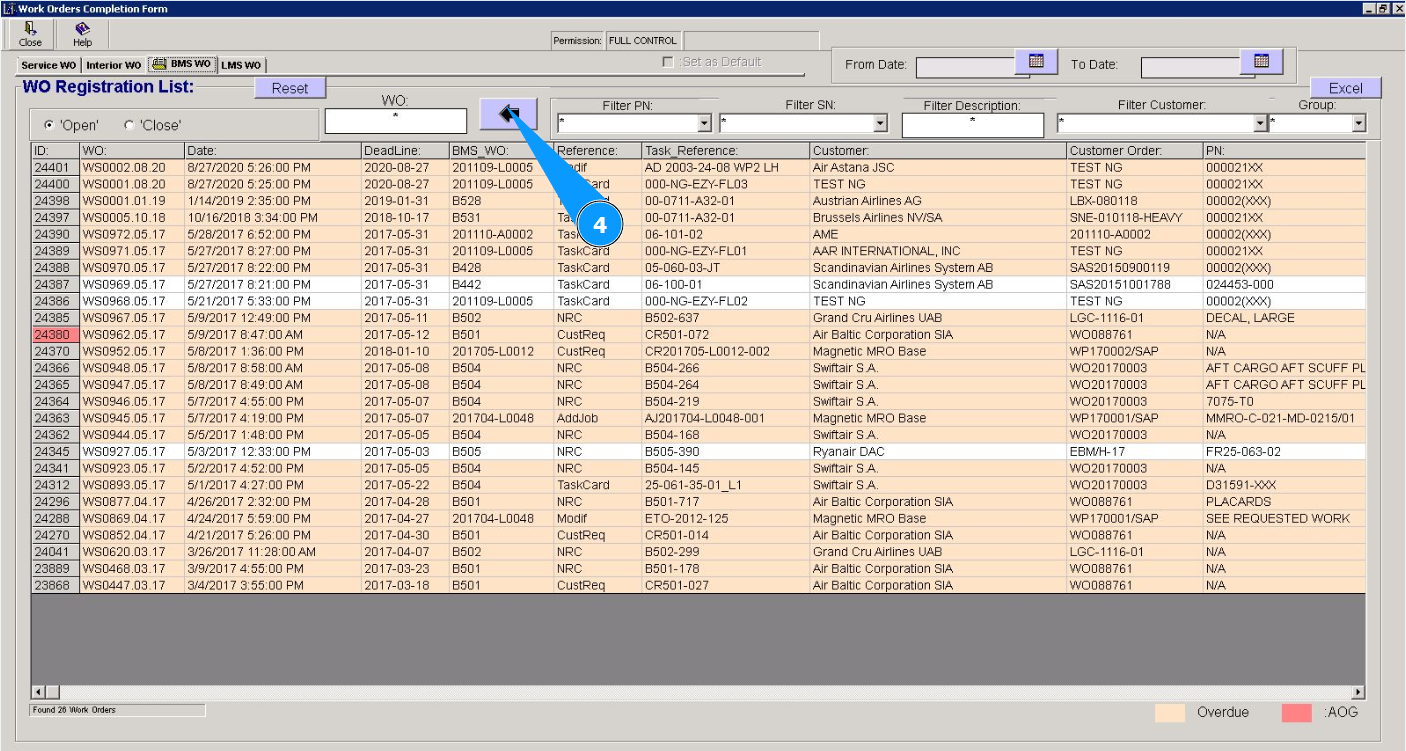This screenshot has height=751, width=1406.
Task: Open the To Date calendar picker
Action: tap(1261, 62)
